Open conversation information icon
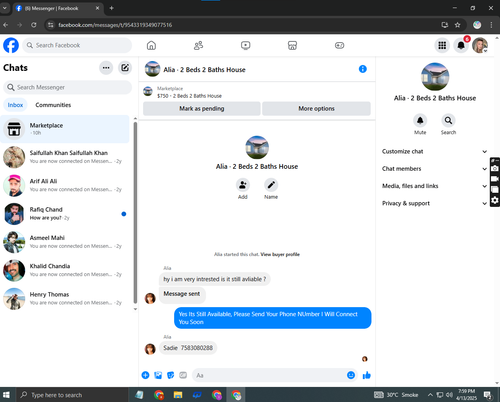The height and width of the screenshot is (402, 500). (363, 69)
